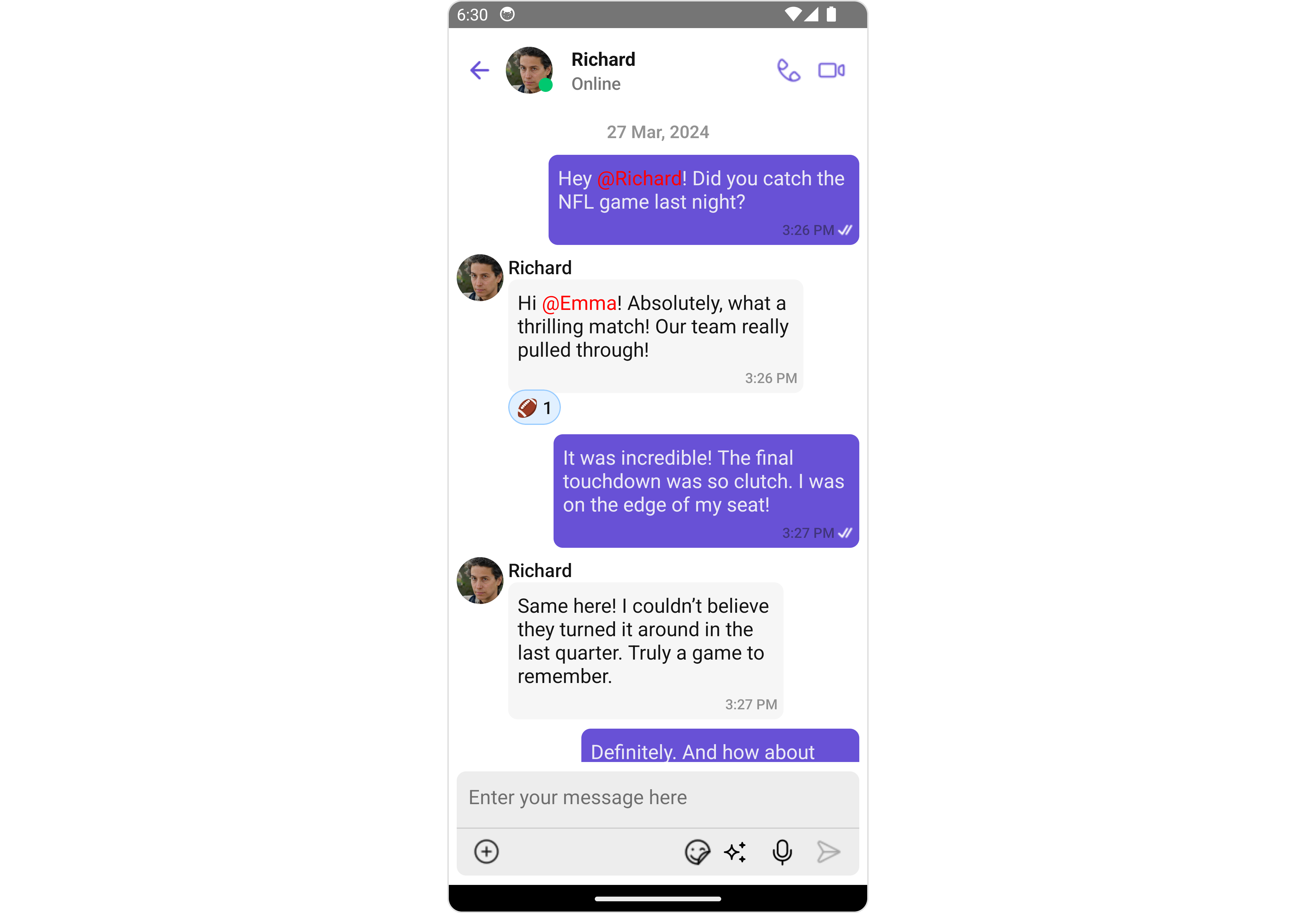Open the attachment plus menu
The height and width of the screenshot is (913, 1316).
pyautogui.click(x=486, y=851)
